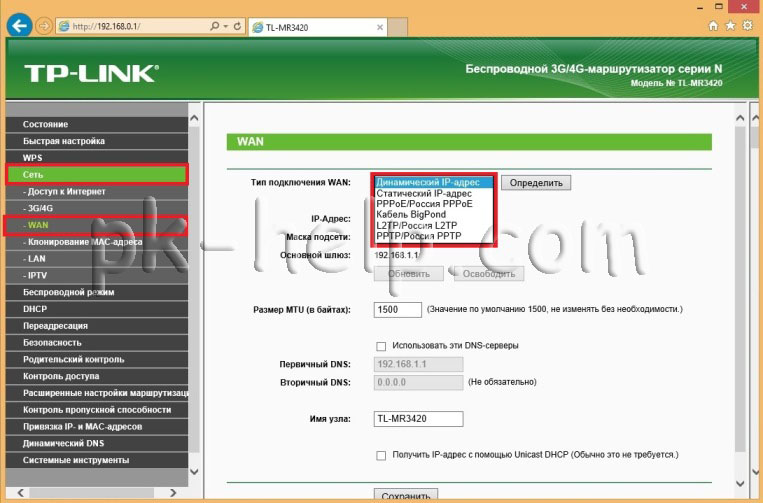Click content pane scroll down arrow
Image resolution: width=763 pixels, height=503 pixels.
[x=740, y=483]
